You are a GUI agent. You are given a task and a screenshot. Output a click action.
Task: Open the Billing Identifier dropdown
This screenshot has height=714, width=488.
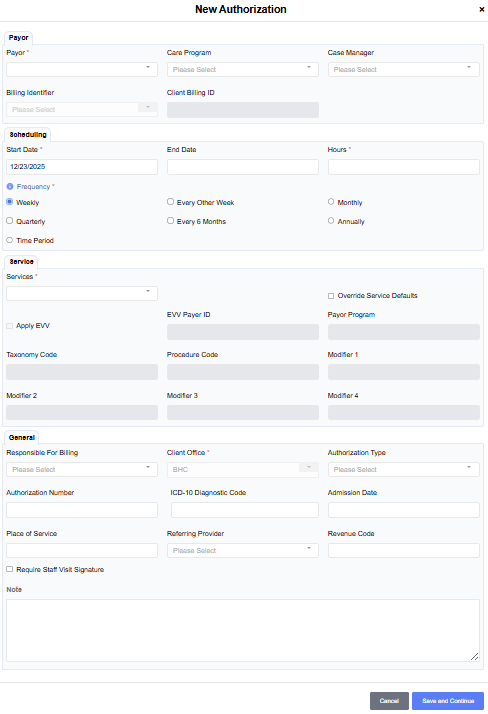pos(82,109)
